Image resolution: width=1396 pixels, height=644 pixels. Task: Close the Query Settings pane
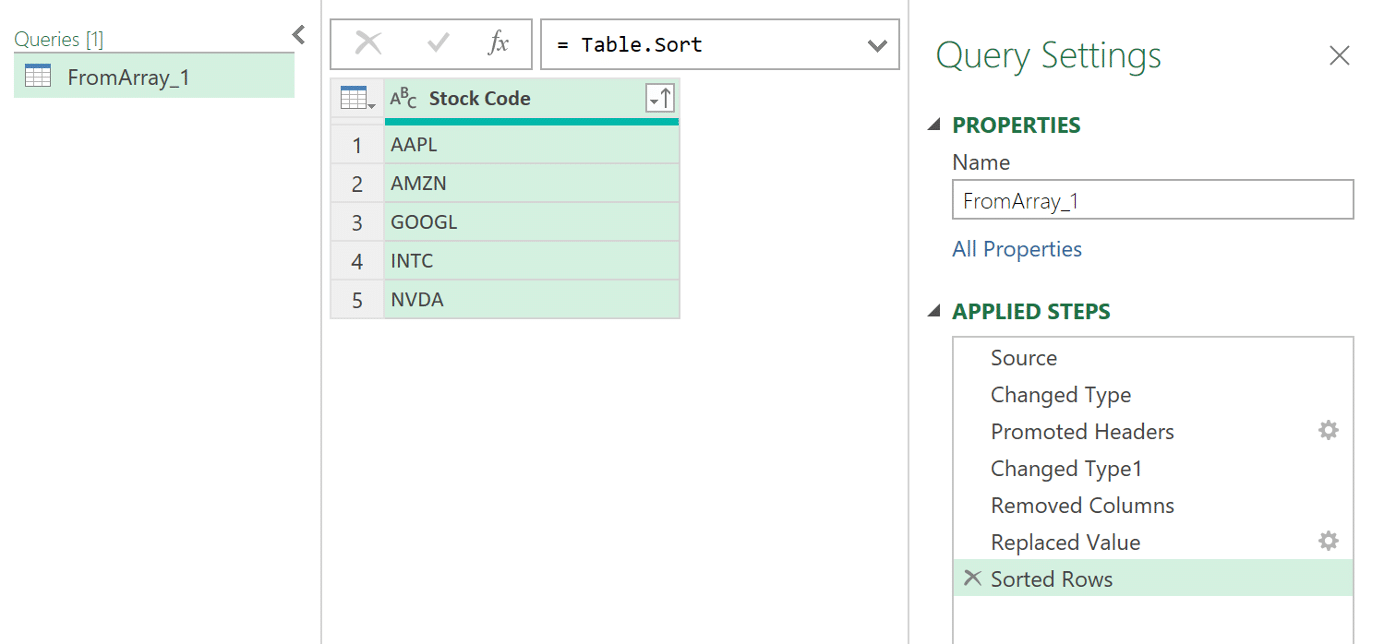pos(1339,56)
